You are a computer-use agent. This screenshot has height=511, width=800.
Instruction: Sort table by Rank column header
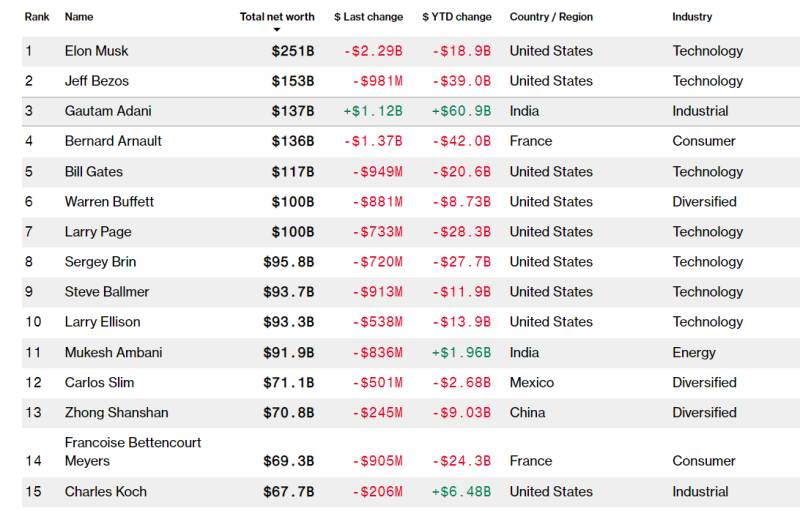37,17
